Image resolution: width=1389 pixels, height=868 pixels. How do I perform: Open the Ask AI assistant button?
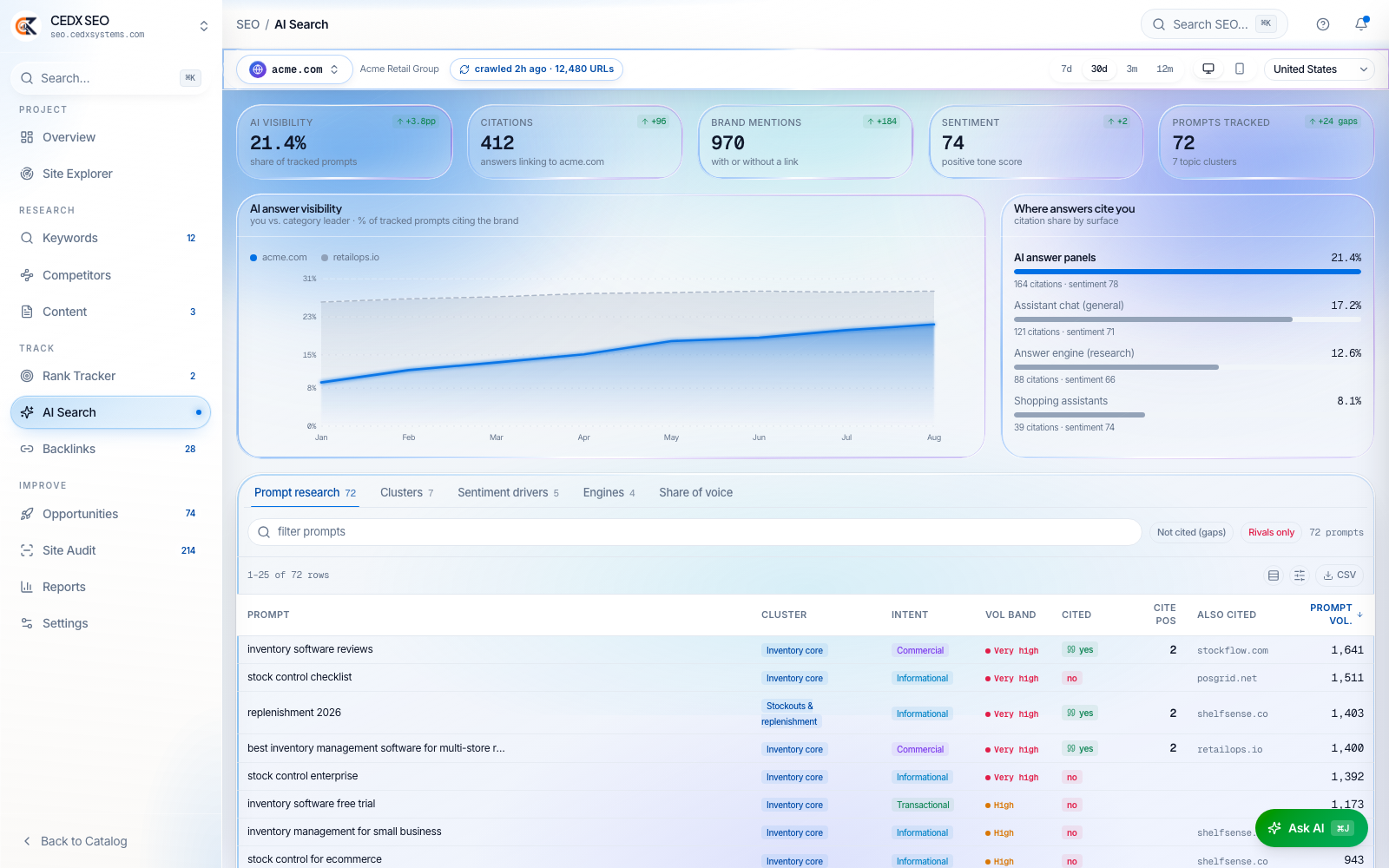tap(1311, 828)
